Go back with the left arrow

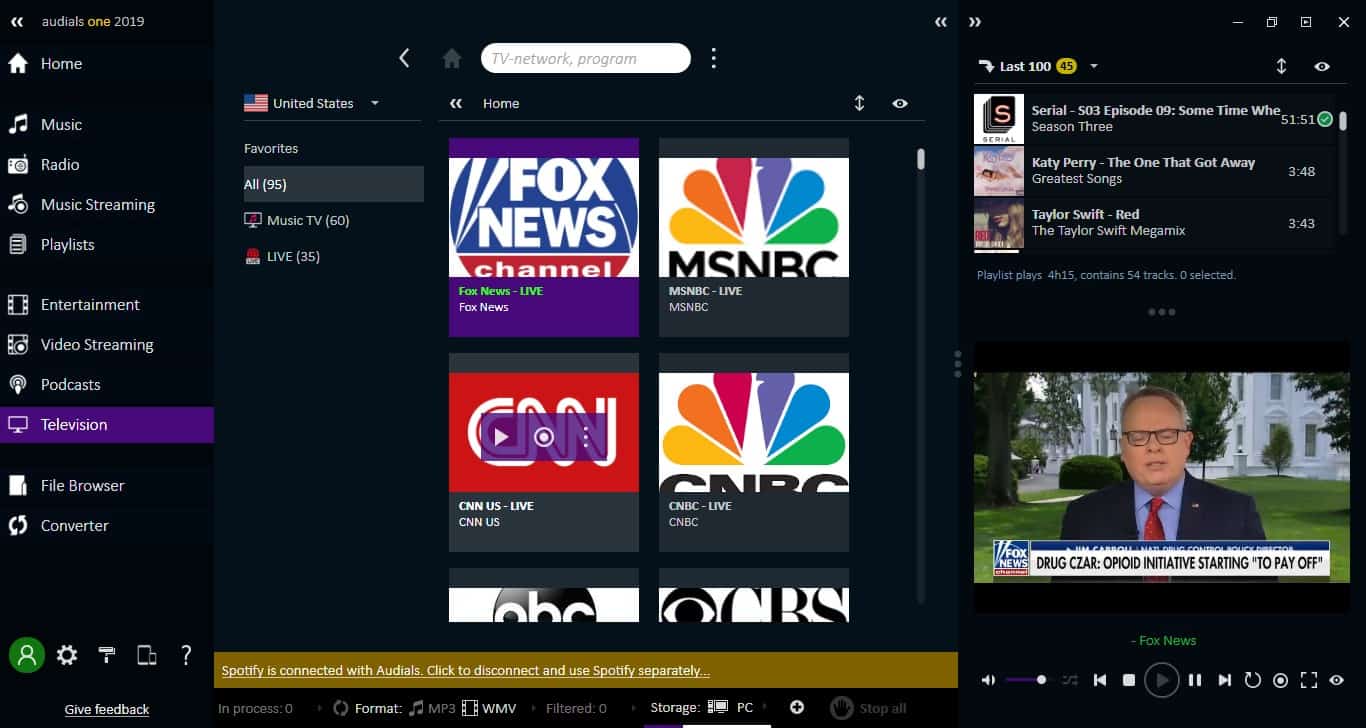404,58
